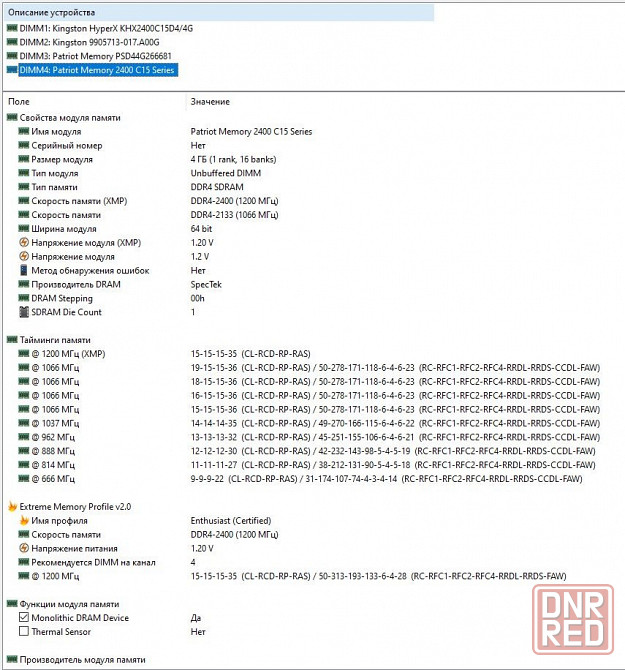
Task: Select the 'SpecTek' DRAM manufacturer value
Action: 206,284
